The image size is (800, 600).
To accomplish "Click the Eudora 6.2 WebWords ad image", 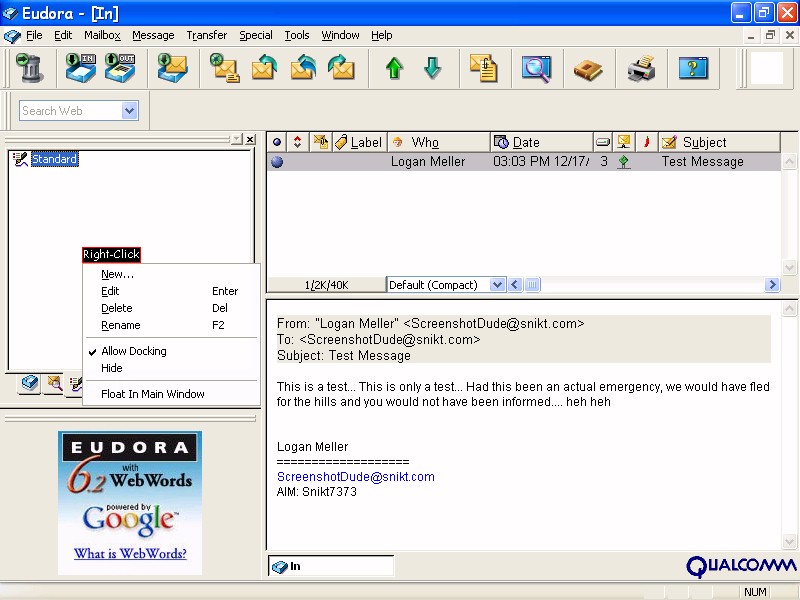I will 130,503.
